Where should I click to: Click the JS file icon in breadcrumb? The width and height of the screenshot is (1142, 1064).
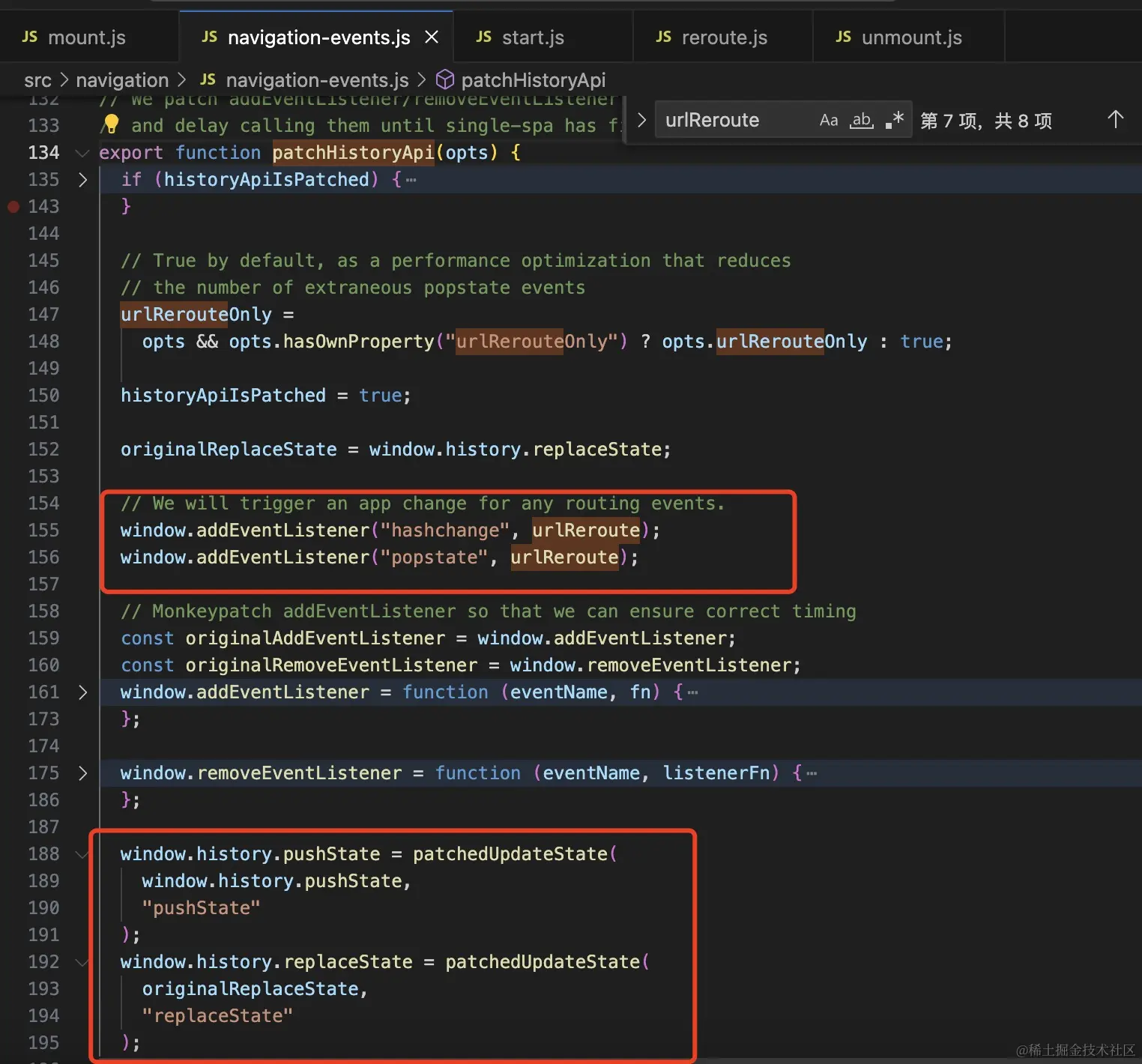pos(208,79)
